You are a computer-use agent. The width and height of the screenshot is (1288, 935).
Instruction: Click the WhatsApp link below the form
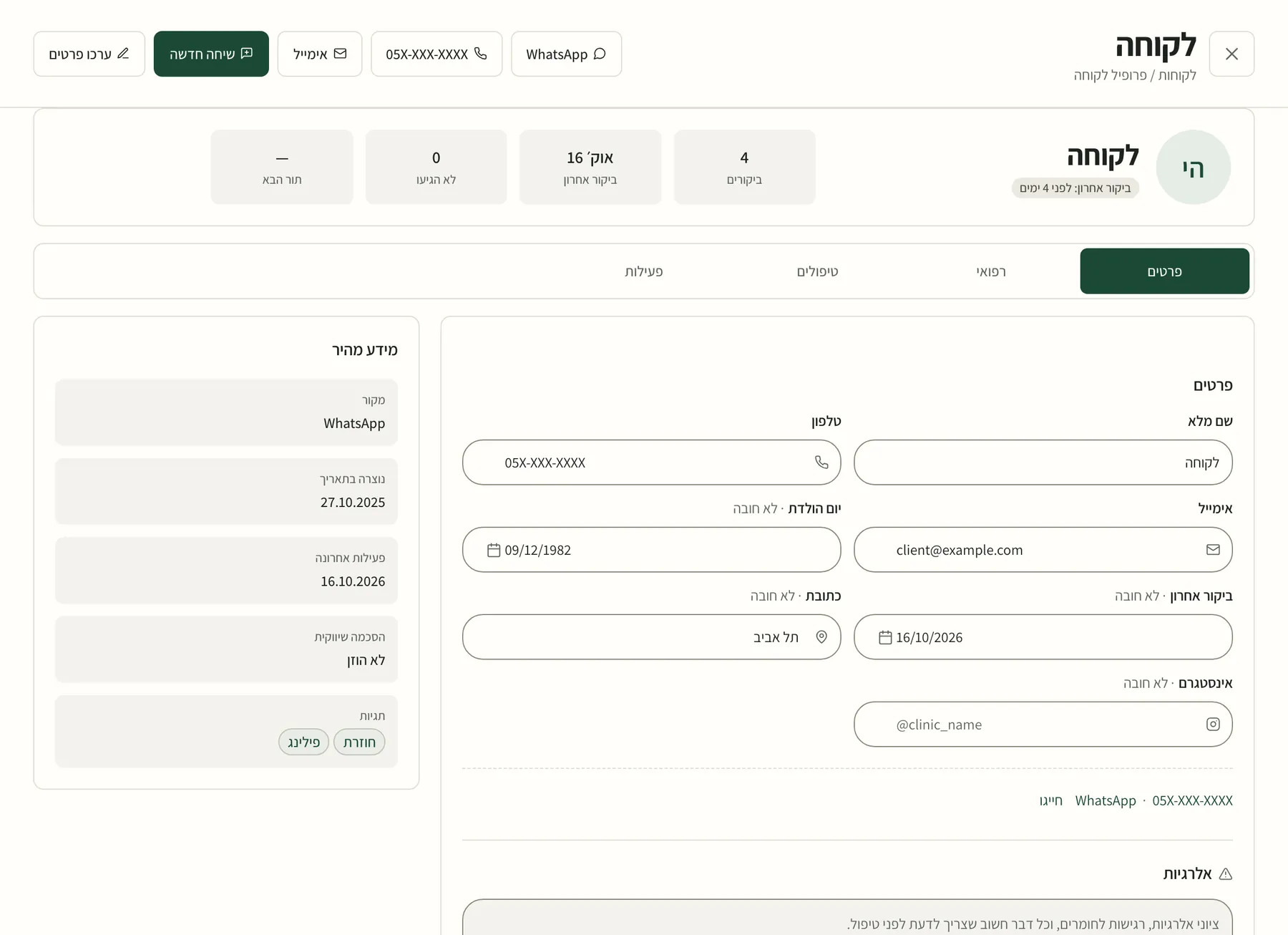1106,800
